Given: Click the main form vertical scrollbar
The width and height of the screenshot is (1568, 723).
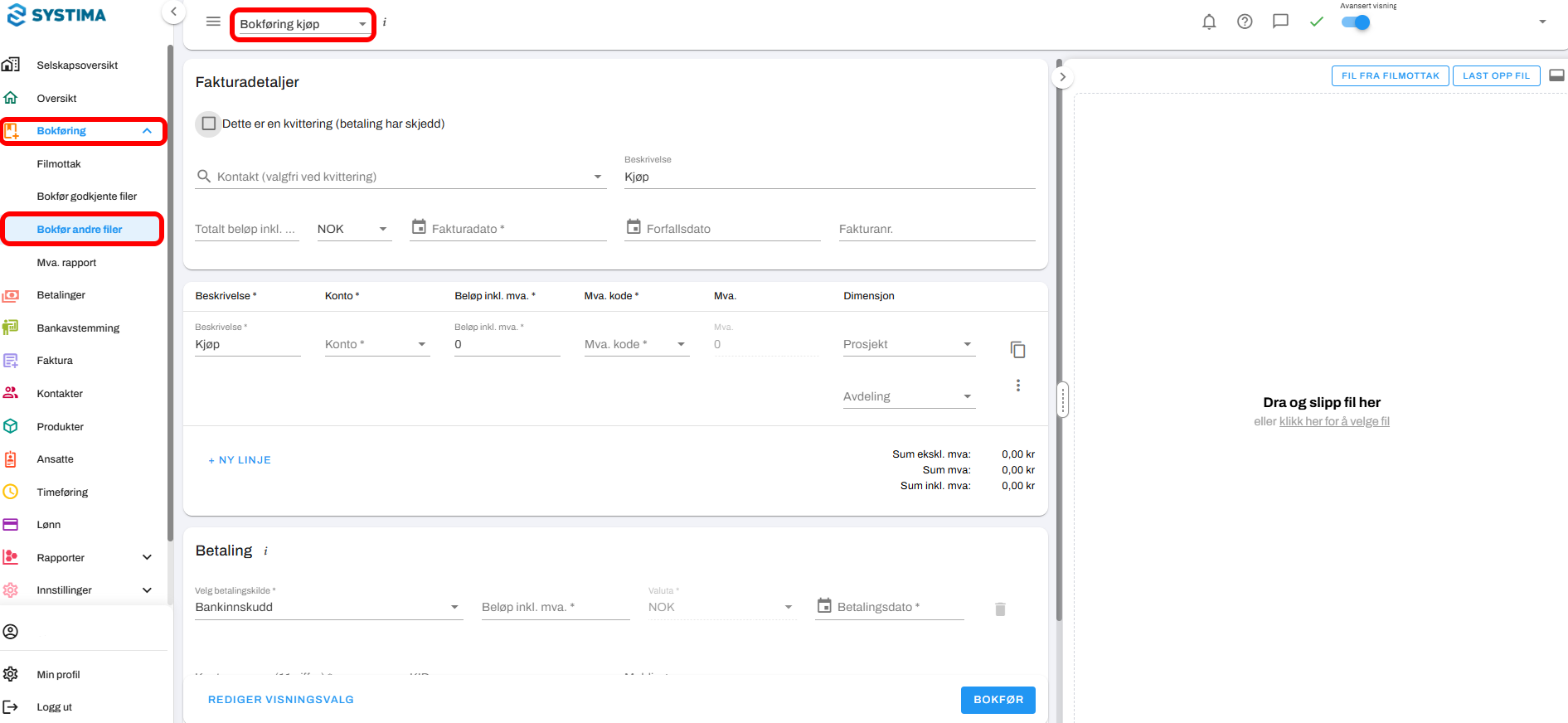Looking at the screenshot, I should [x=1059, y=340].
